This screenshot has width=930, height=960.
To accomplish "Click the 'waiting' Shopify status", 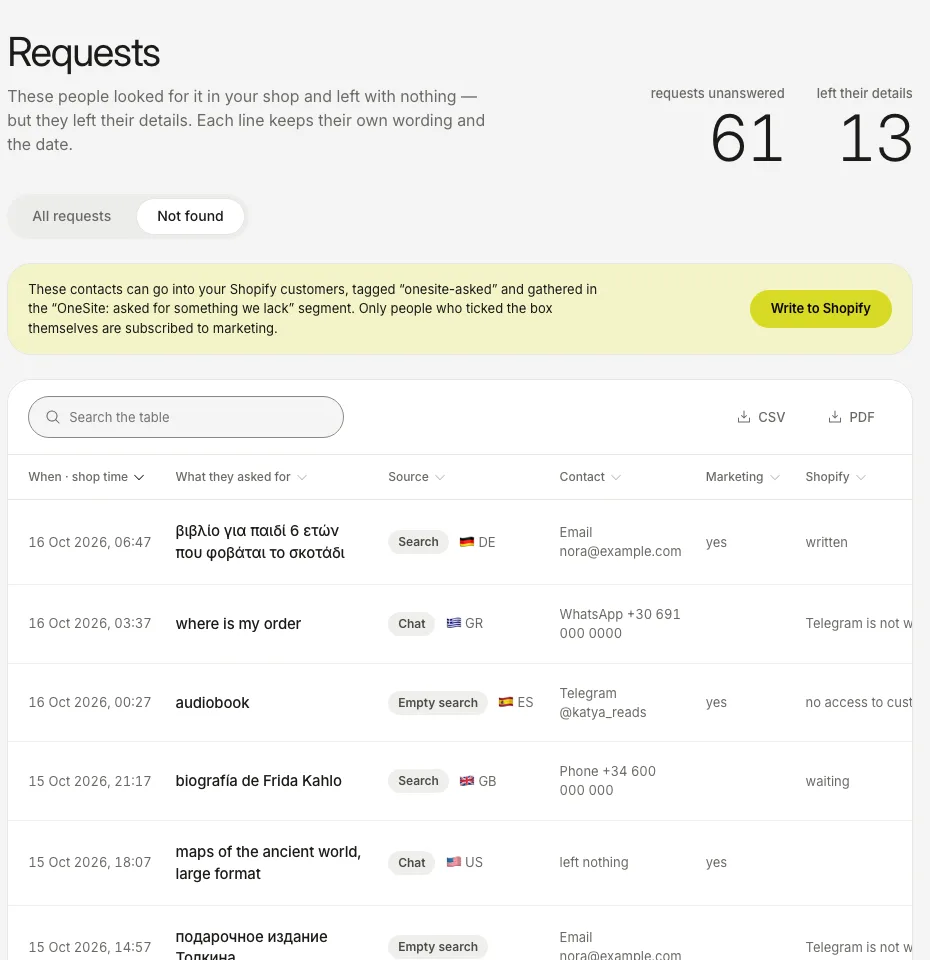I will 827,781.
